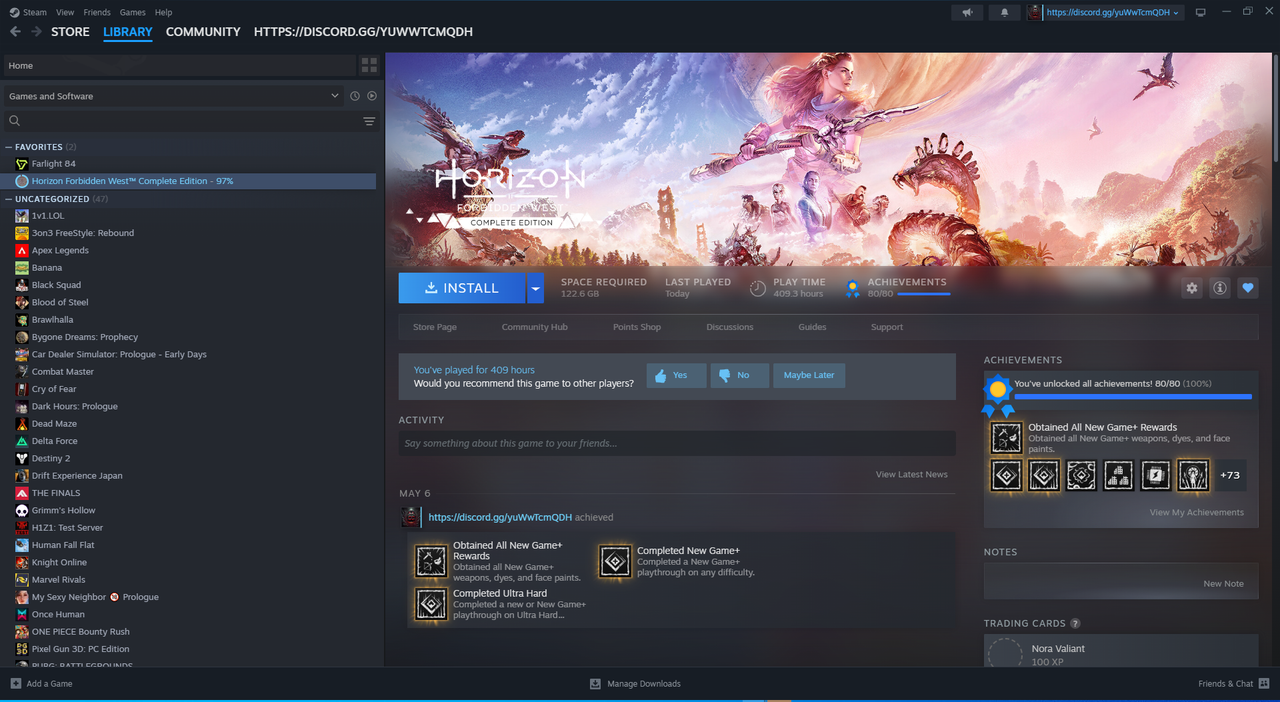Click the INSTALL button
Screen dimensions: 1280x702
[462, 288]
